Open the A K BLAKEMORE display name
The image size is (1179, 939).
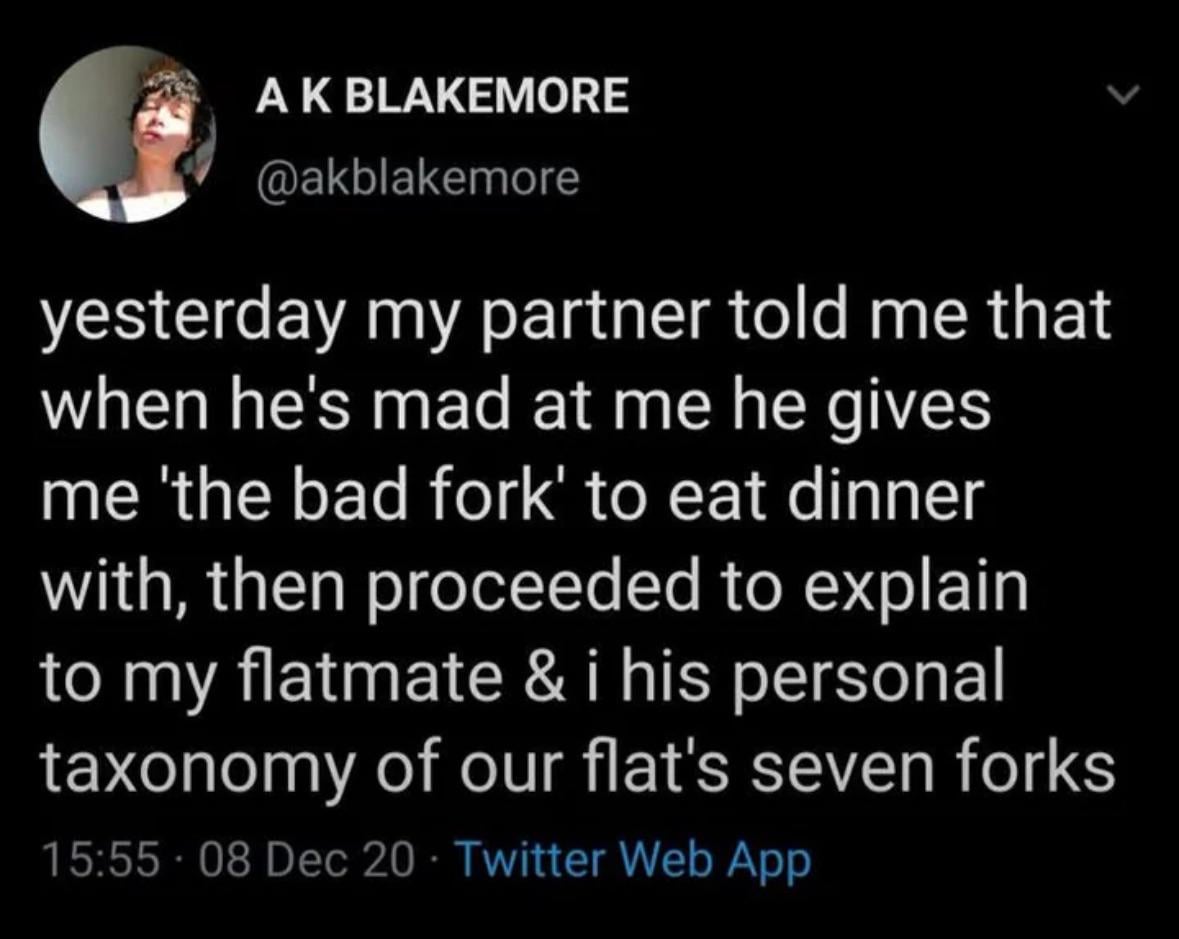pyautogui.click(x=442, y=97)
